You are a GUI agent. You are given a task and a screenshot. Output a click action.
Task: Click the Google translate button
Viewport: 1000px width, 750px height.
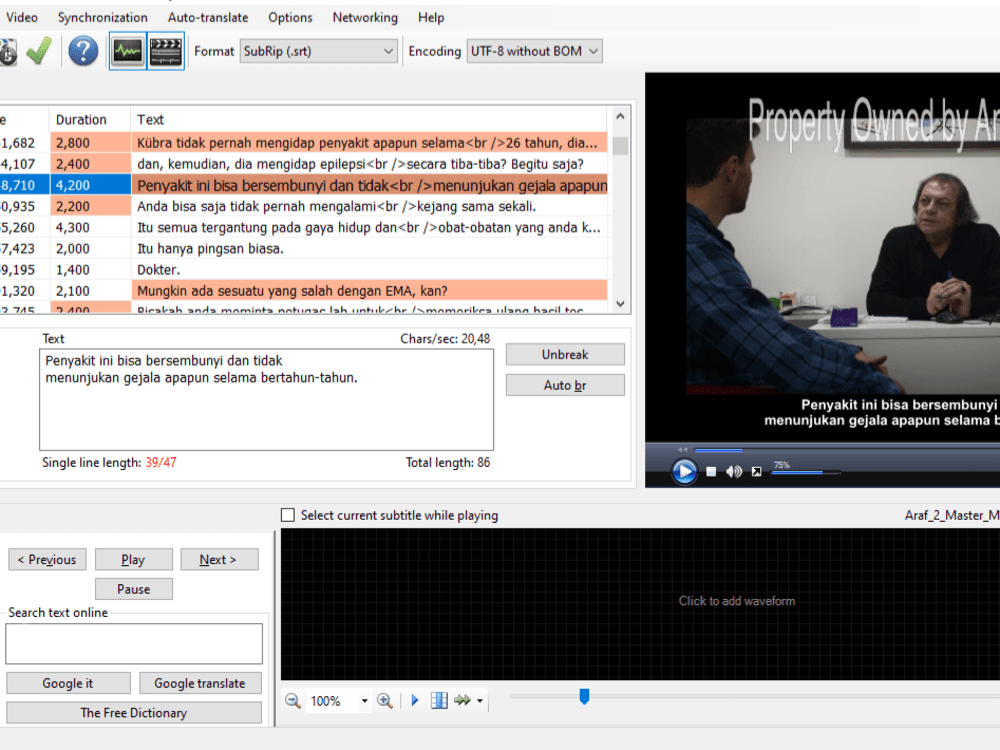tap(200, 683)
